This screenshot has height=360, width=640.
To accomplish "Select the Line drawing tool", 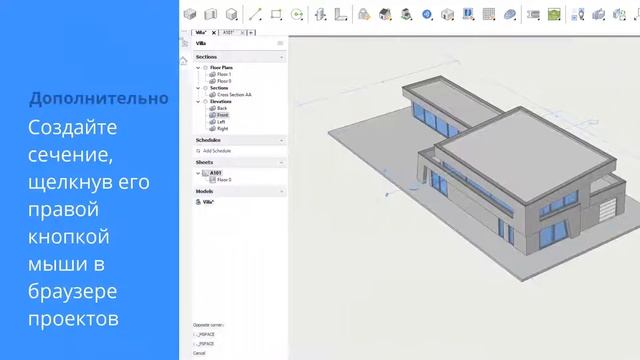I will tap(255, 14).
